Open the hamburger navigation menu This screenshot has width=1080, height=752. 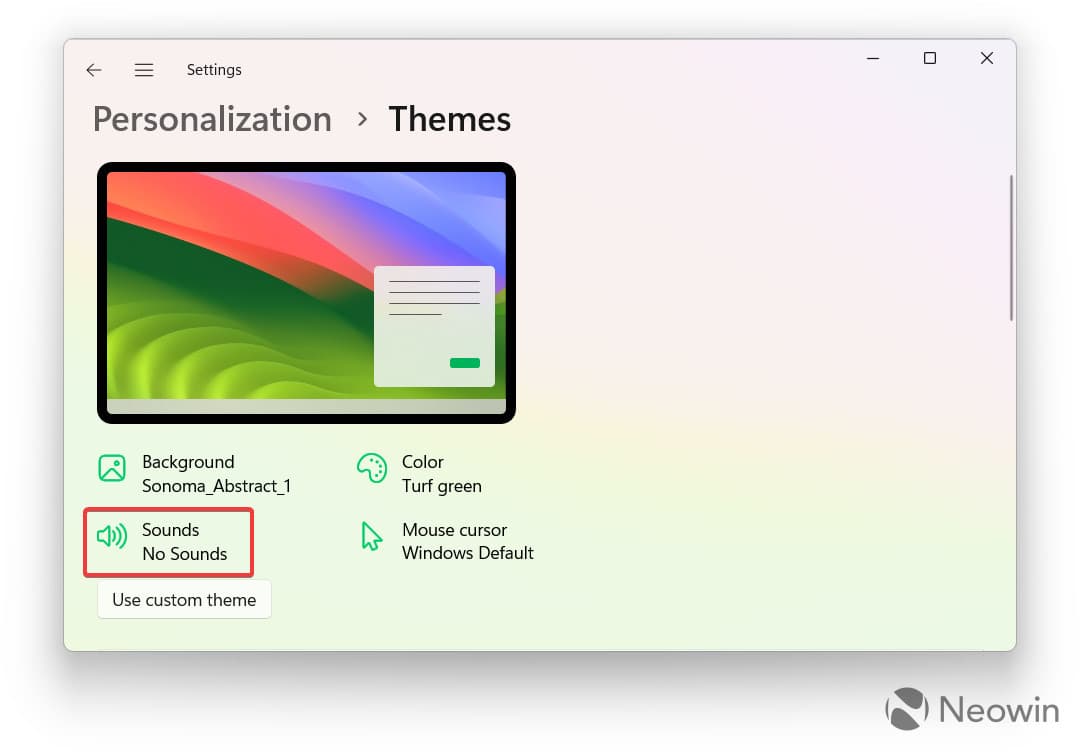(144, 70)
